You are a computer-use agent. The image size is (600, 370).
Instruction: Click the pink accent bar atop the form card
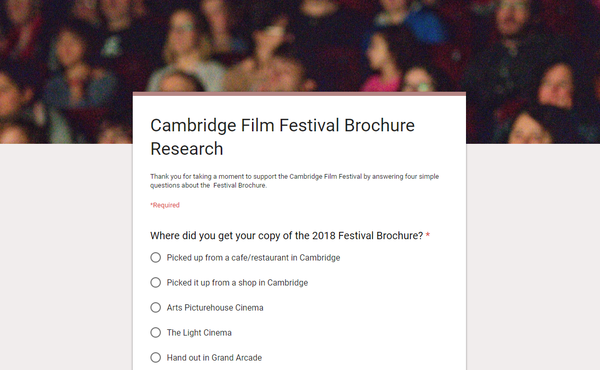click(x=299, y=94)
